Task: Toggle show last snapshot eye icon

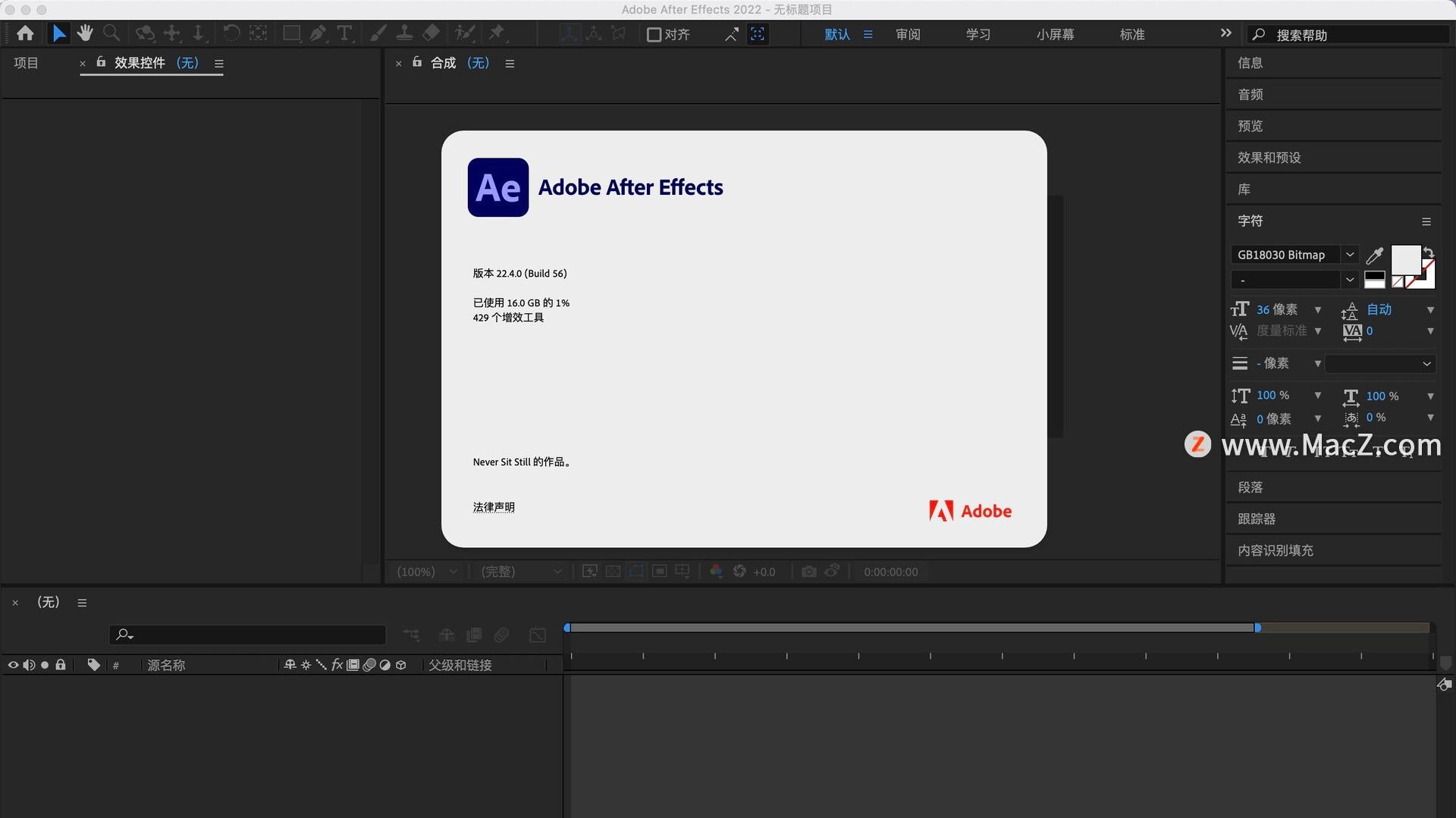Action: (832, 572)
